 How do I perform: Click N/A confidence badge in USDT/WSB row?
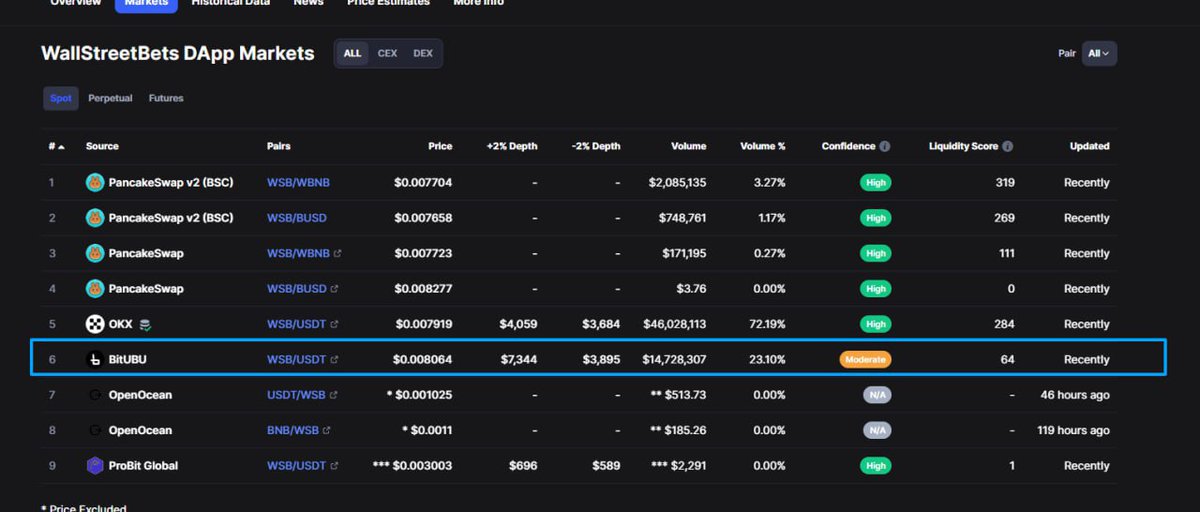pyautogui.click(x=876, y=395)
